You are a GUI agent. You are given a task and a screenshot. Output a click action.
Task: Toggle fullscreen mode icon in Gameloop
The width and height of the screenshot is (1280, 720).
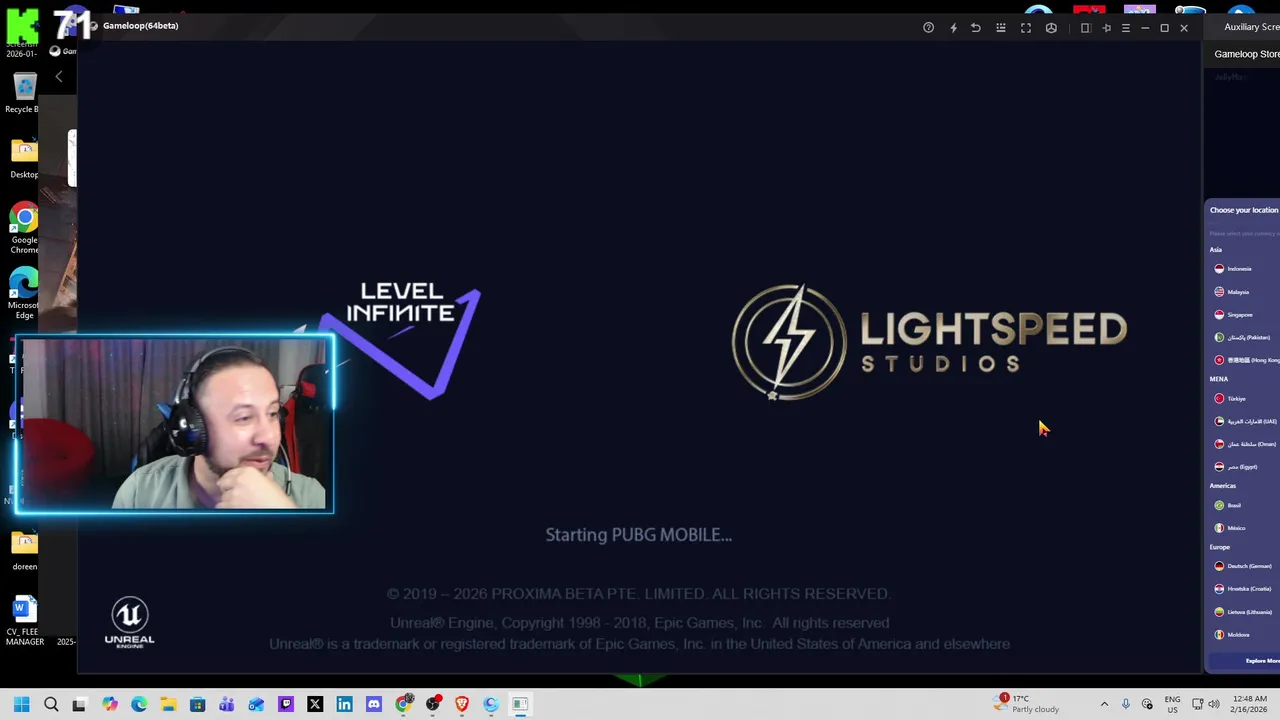pyautogui.click(x=1026, y=28)
